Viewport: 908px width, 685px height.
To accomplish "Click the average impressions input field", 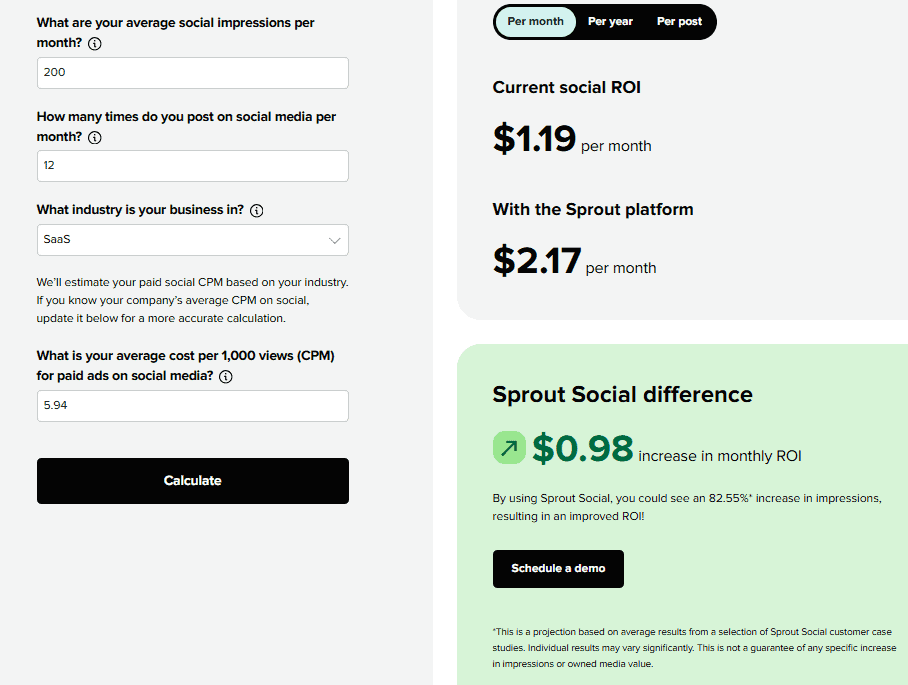I will point(192,73).
